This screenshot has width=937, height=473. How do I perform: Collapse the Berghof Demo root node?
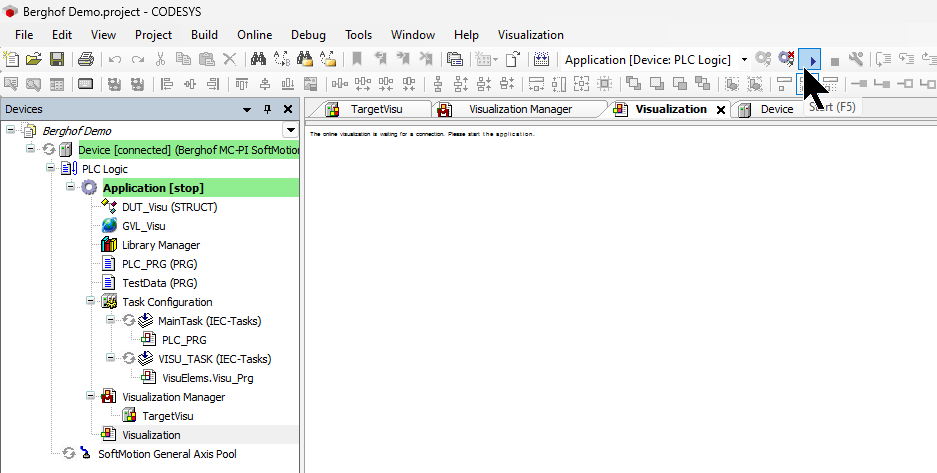(11, 129)
